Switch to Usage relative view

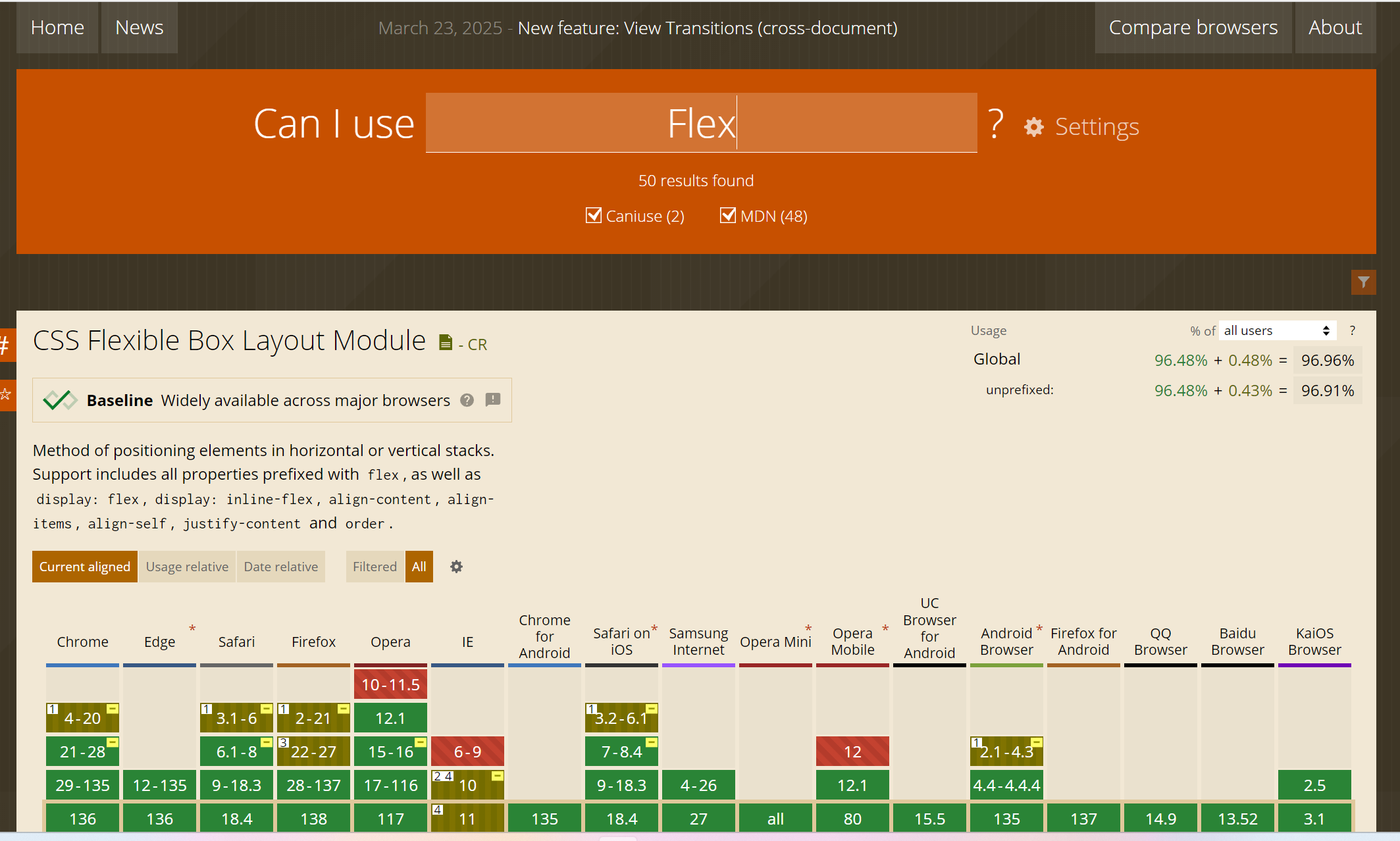click(x=187, y=567)
